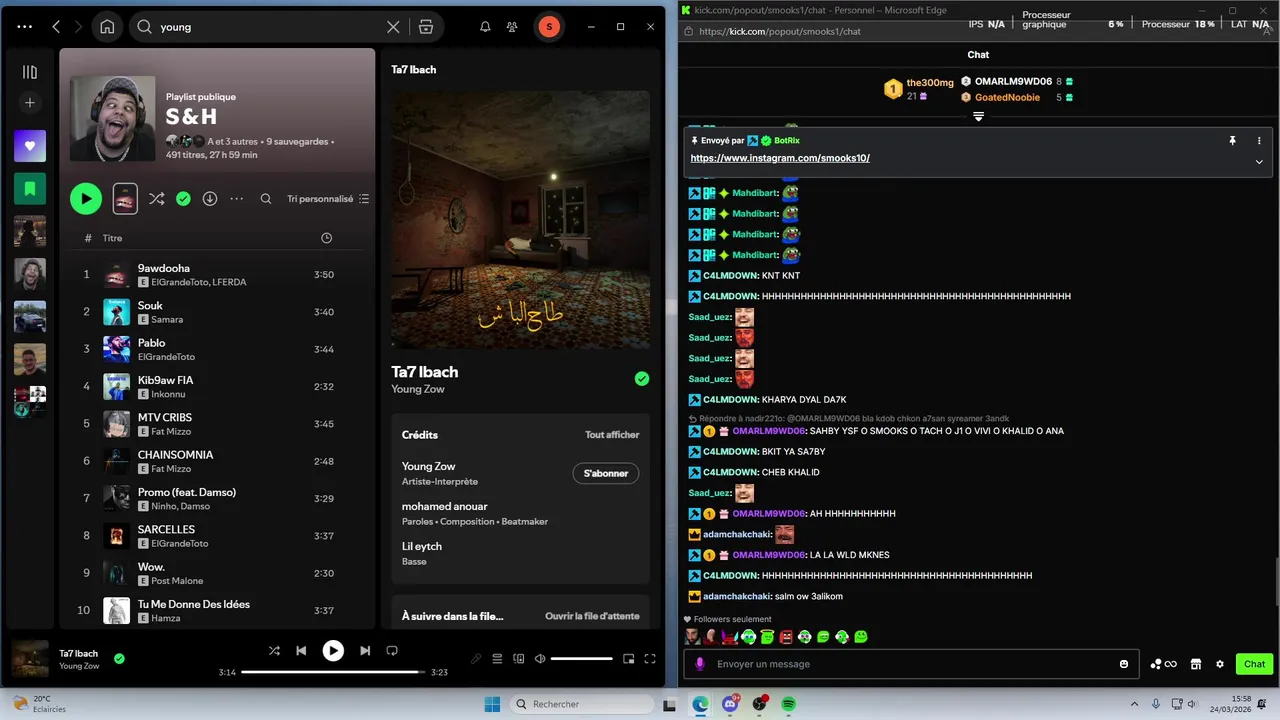This screenshot has height=720, width=1280.
Task: Open artist Post Malone link
Action: click(177, 581)
